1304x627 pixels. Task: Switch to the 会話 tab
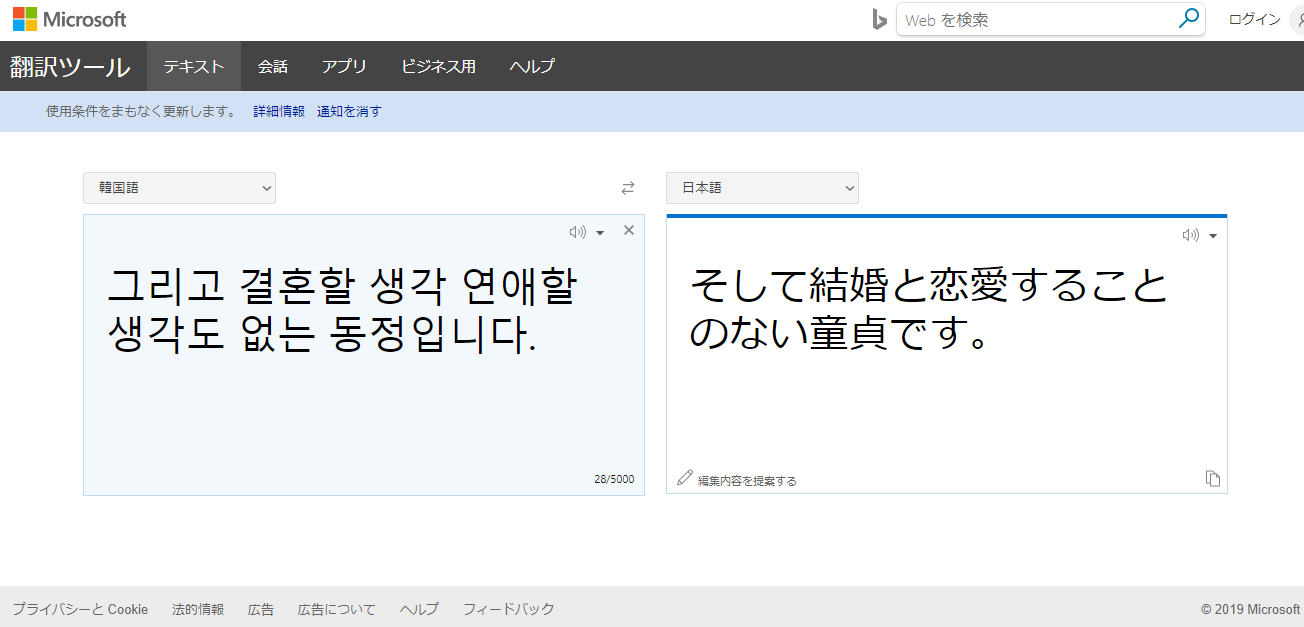tap(273, 66)
